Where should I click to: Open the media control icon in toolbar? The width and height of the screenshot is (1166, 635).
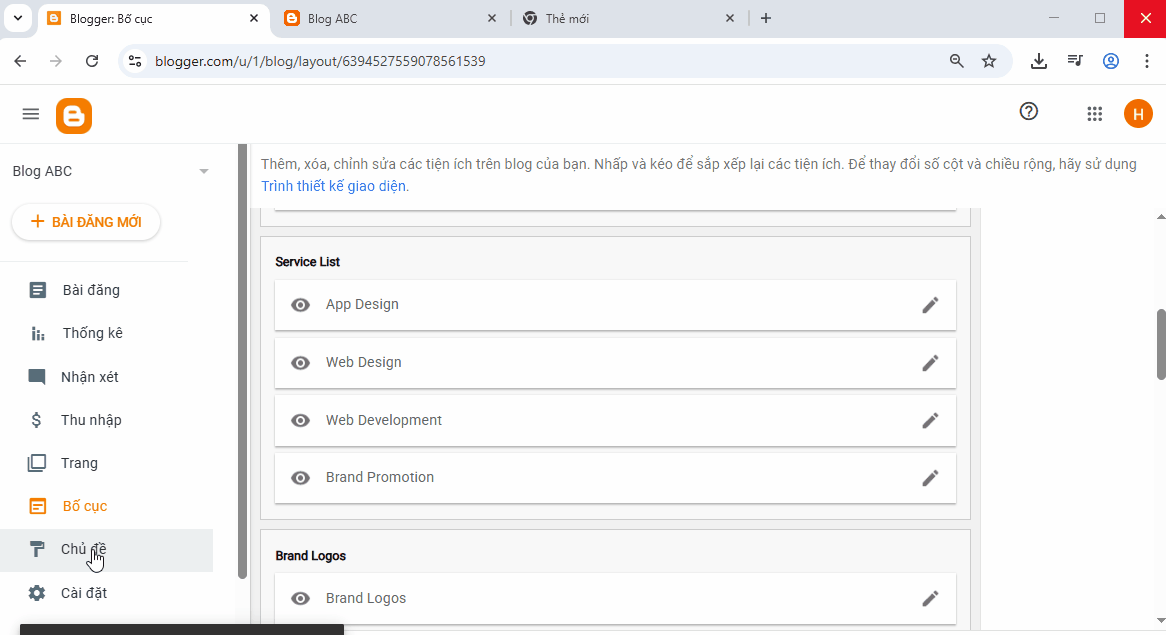1075,61
